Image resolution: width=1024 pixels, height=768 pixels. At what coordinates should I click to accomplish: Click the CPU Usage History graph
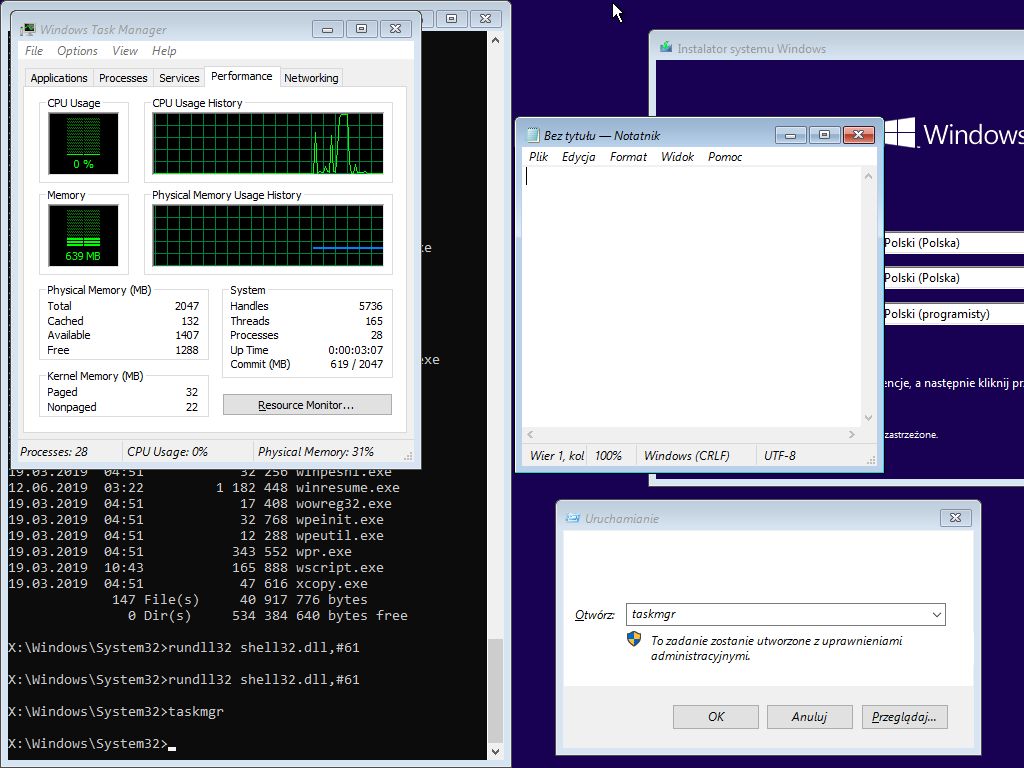(x=268, y=143)
